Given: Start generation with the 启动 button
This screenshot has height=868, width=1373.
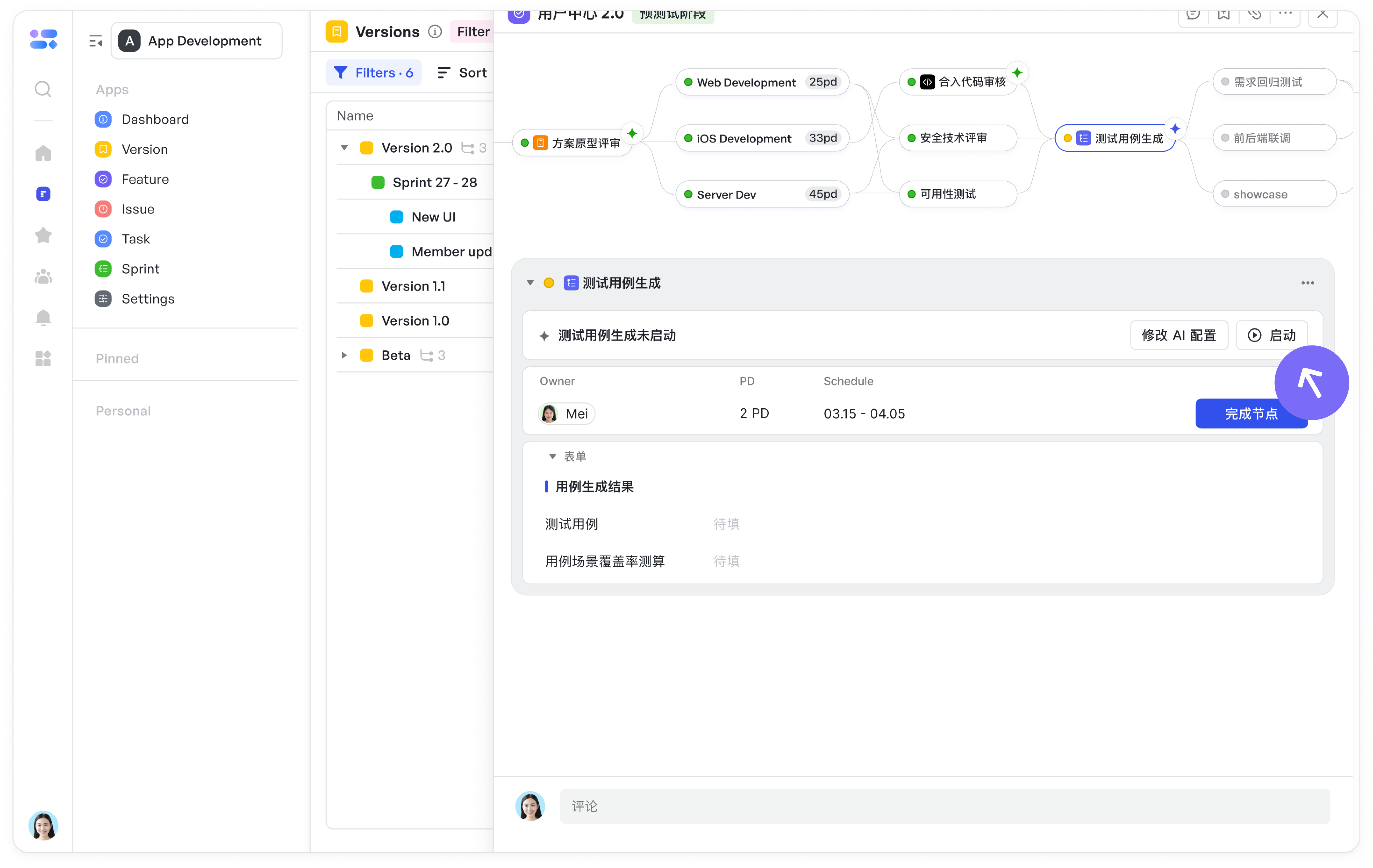Looking at the screenshot, I should click(1272, 335).
